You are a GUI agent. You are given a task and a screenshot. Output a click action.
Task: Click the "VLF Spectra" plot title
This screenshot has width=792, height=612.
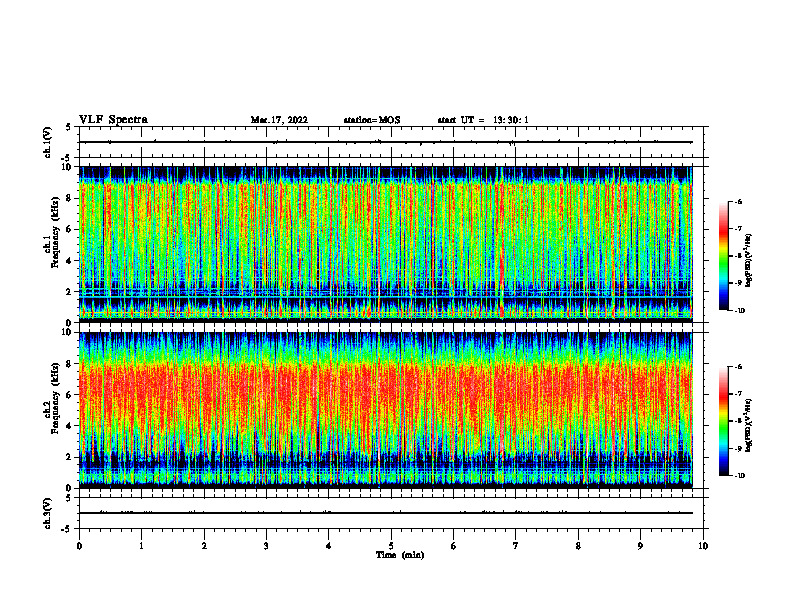point(113,120)
